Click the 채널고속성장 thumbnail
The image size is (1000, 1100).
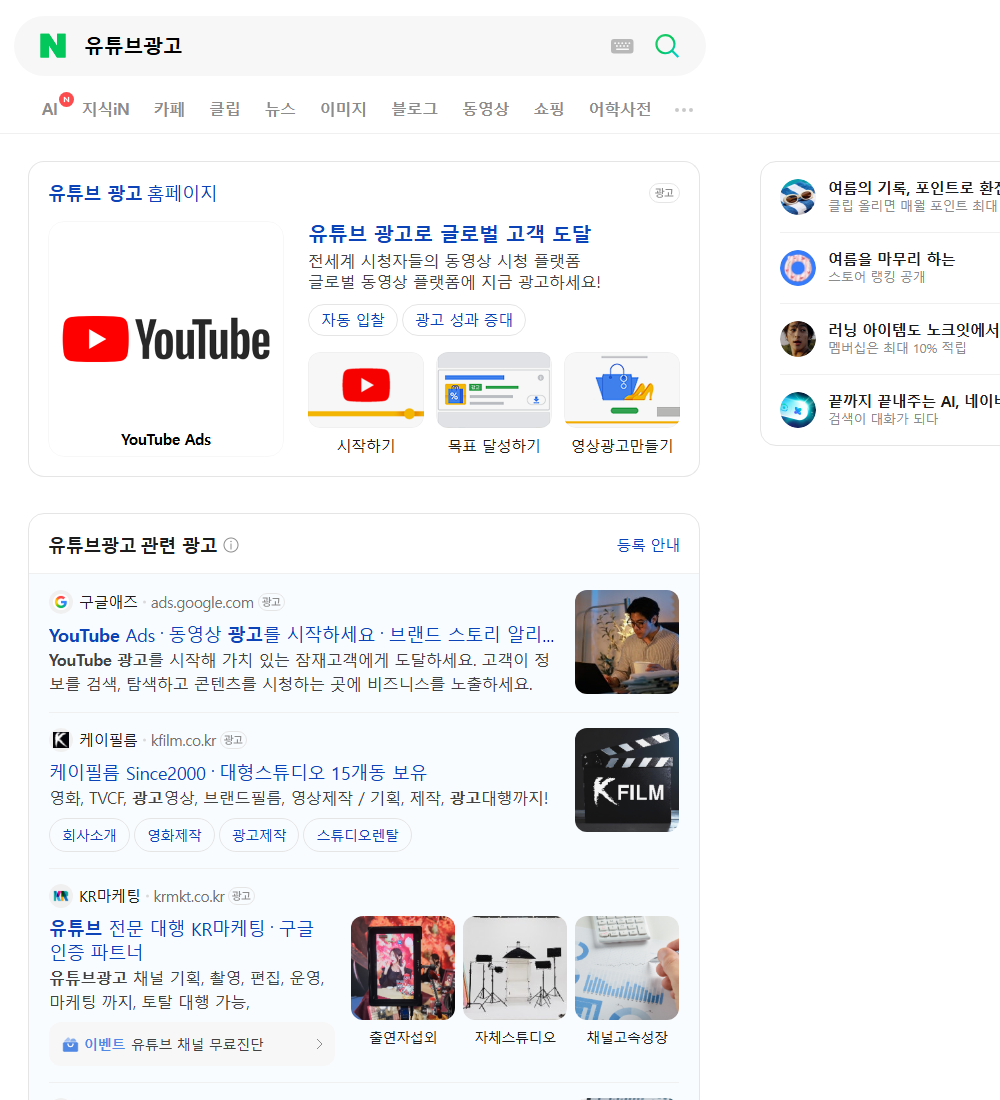click(627, 967)
